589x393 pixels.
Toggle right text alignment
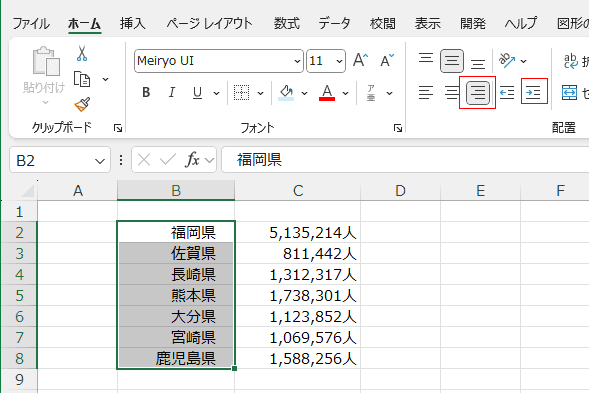(478, 92)
